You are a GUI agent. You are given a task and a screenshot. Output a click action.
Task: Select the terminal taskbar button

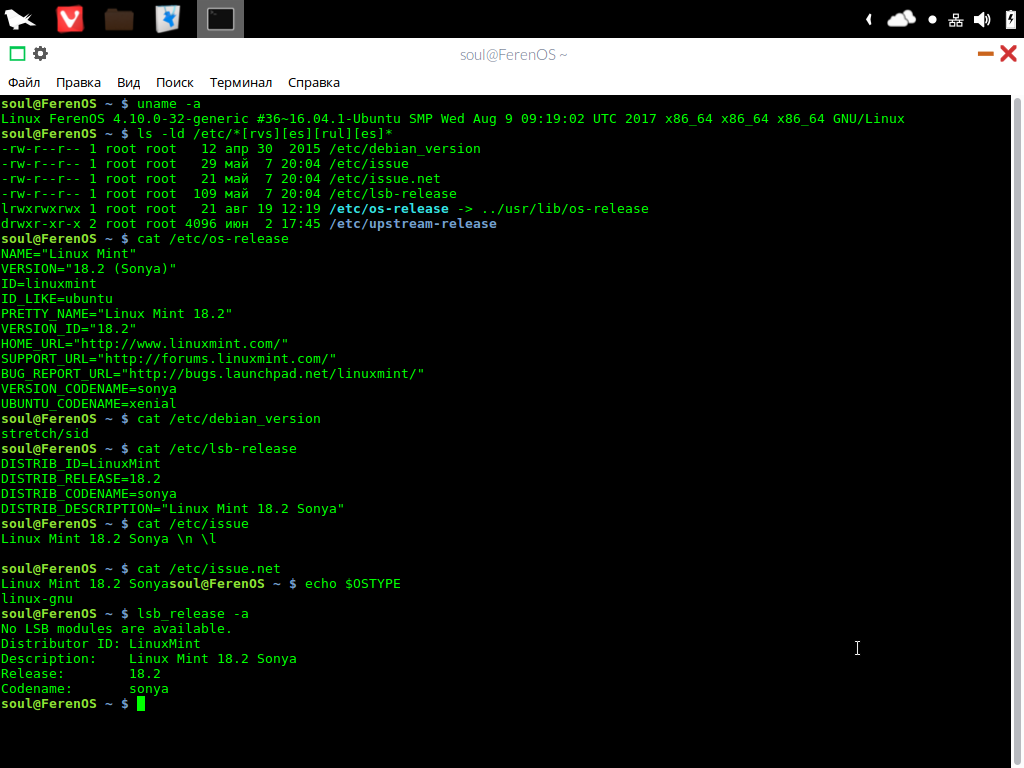[x=221, y=19]
